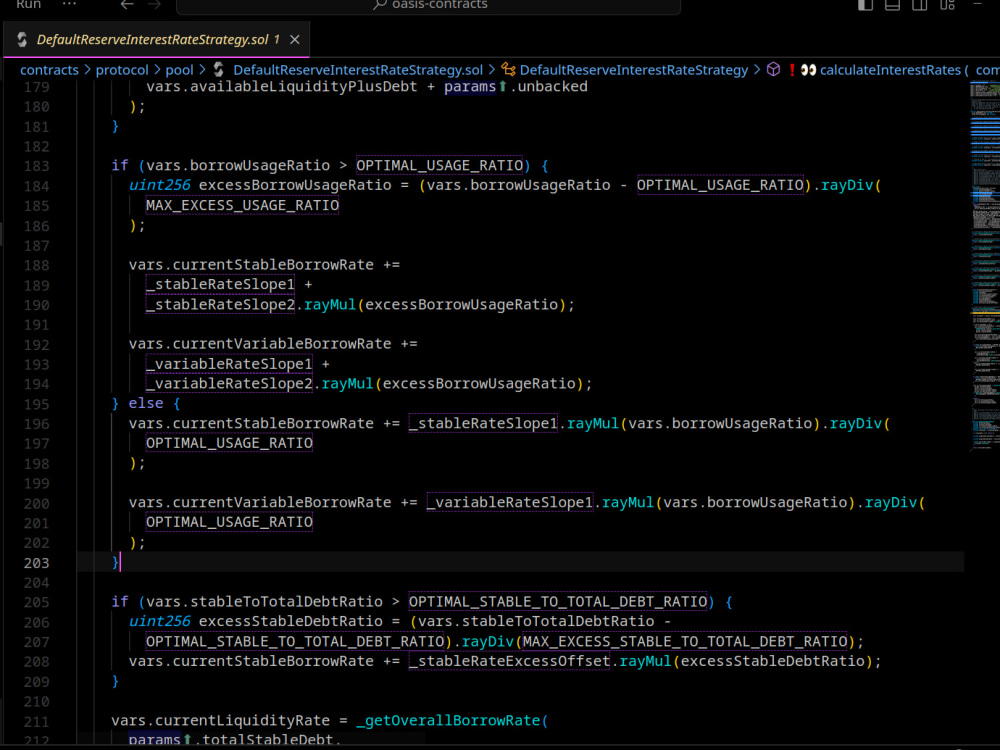Click the protocol breadcrumb link
Screen dimensions: 1000x750
123,70
